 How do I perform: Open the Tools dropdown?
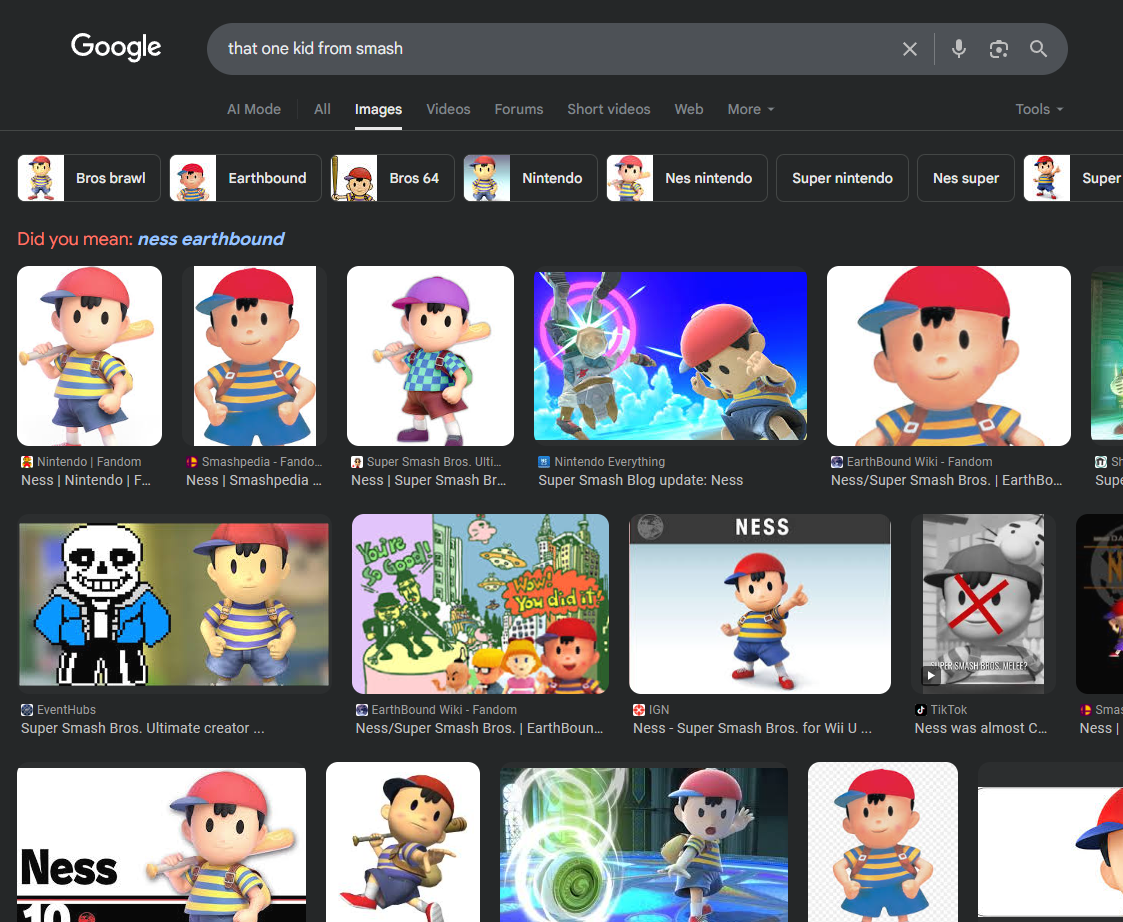[x=1039, y=109]
